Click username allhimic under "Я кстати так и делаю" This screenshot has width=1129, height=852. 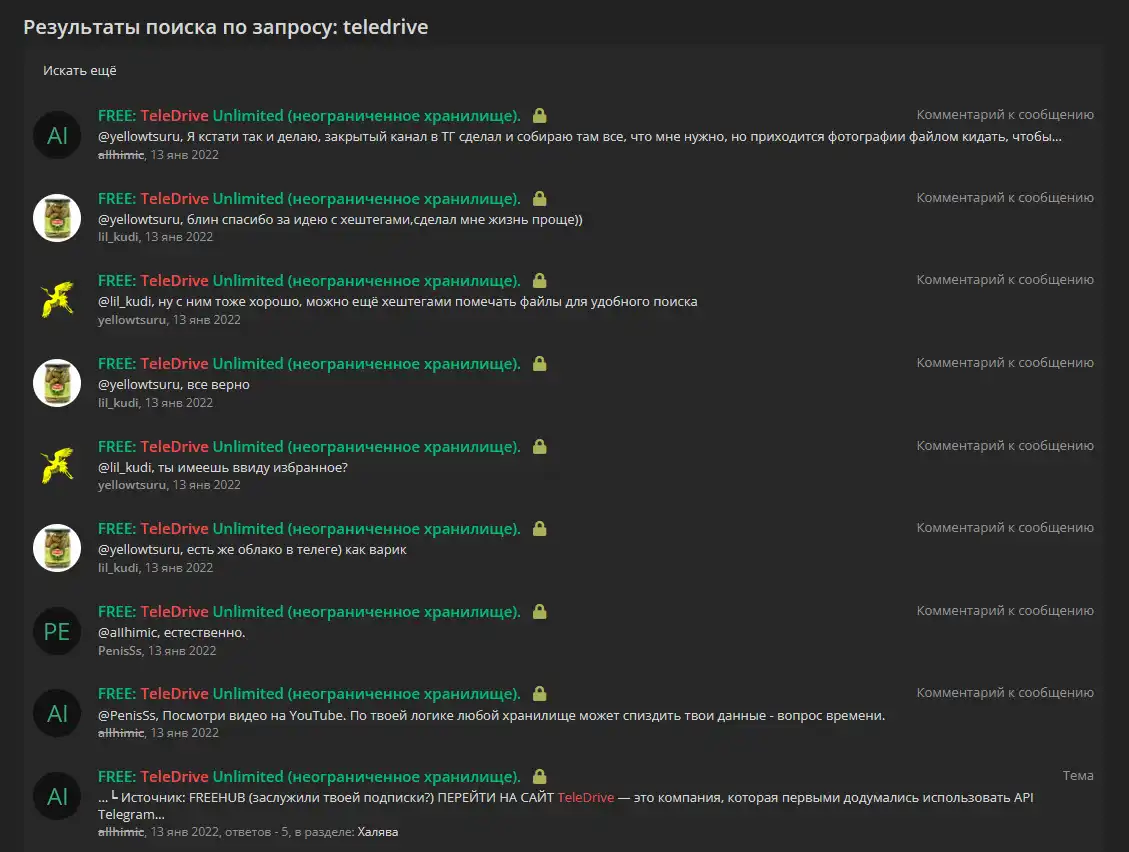pos(121,154)
